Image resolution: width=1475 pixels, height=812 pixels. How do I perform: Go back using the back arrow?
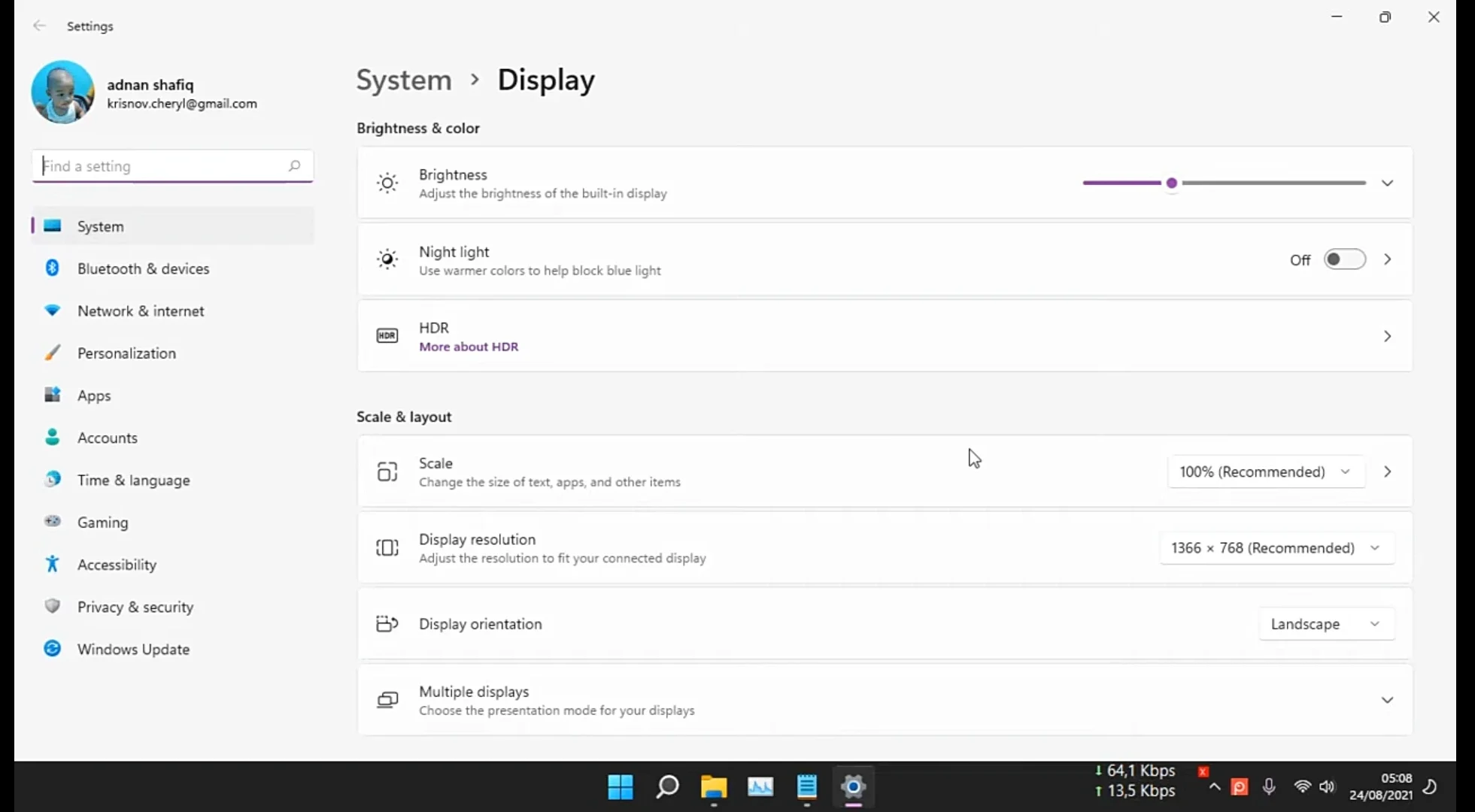pos(39,26)
